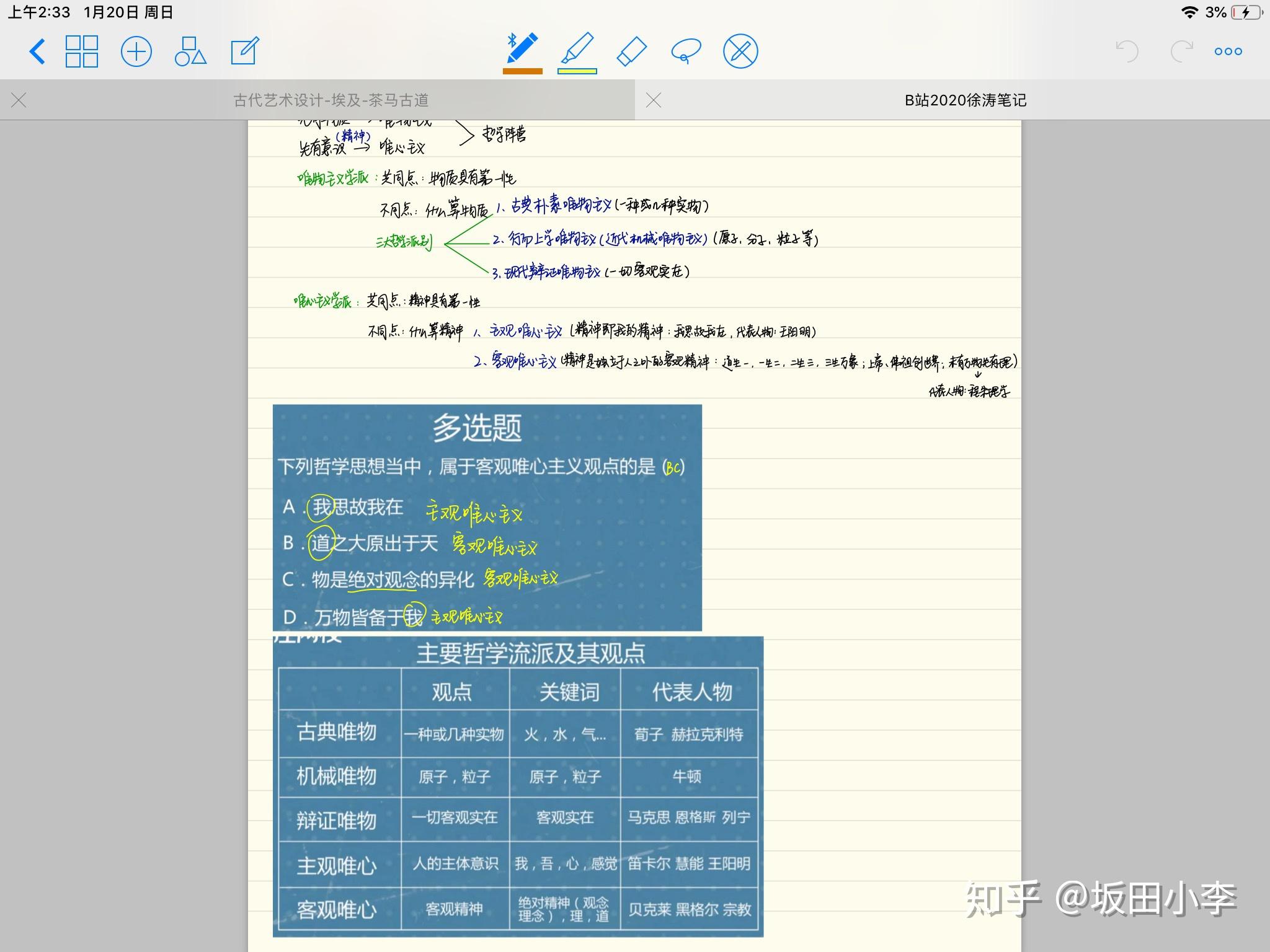Image resolution: width=1270 pixels, height=952 pixels.
Task: Undo the last stroke
Action: pos(1127,51)
